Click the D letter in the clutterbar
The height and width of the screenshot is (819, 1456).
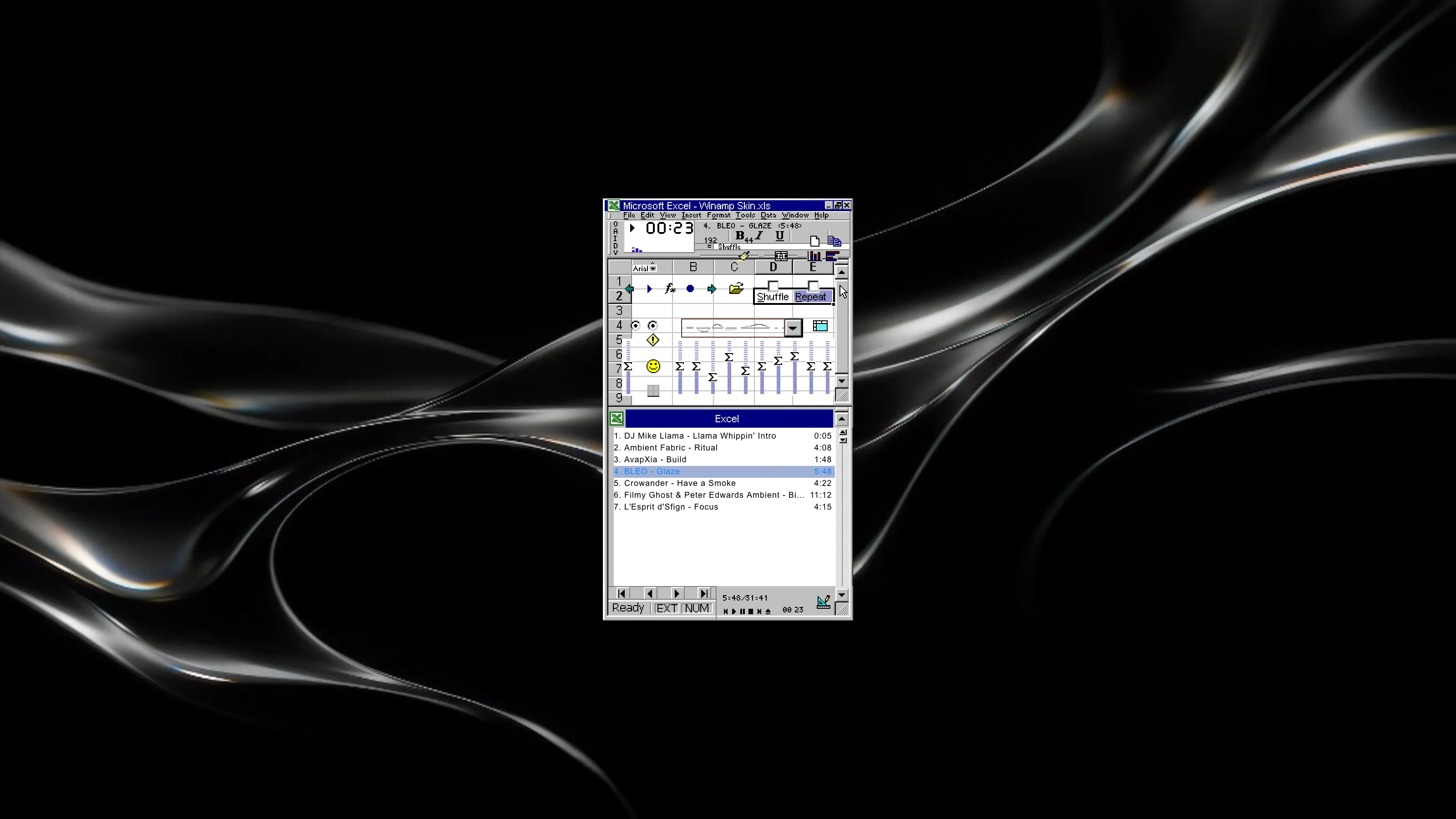click(x=616, y=245)
